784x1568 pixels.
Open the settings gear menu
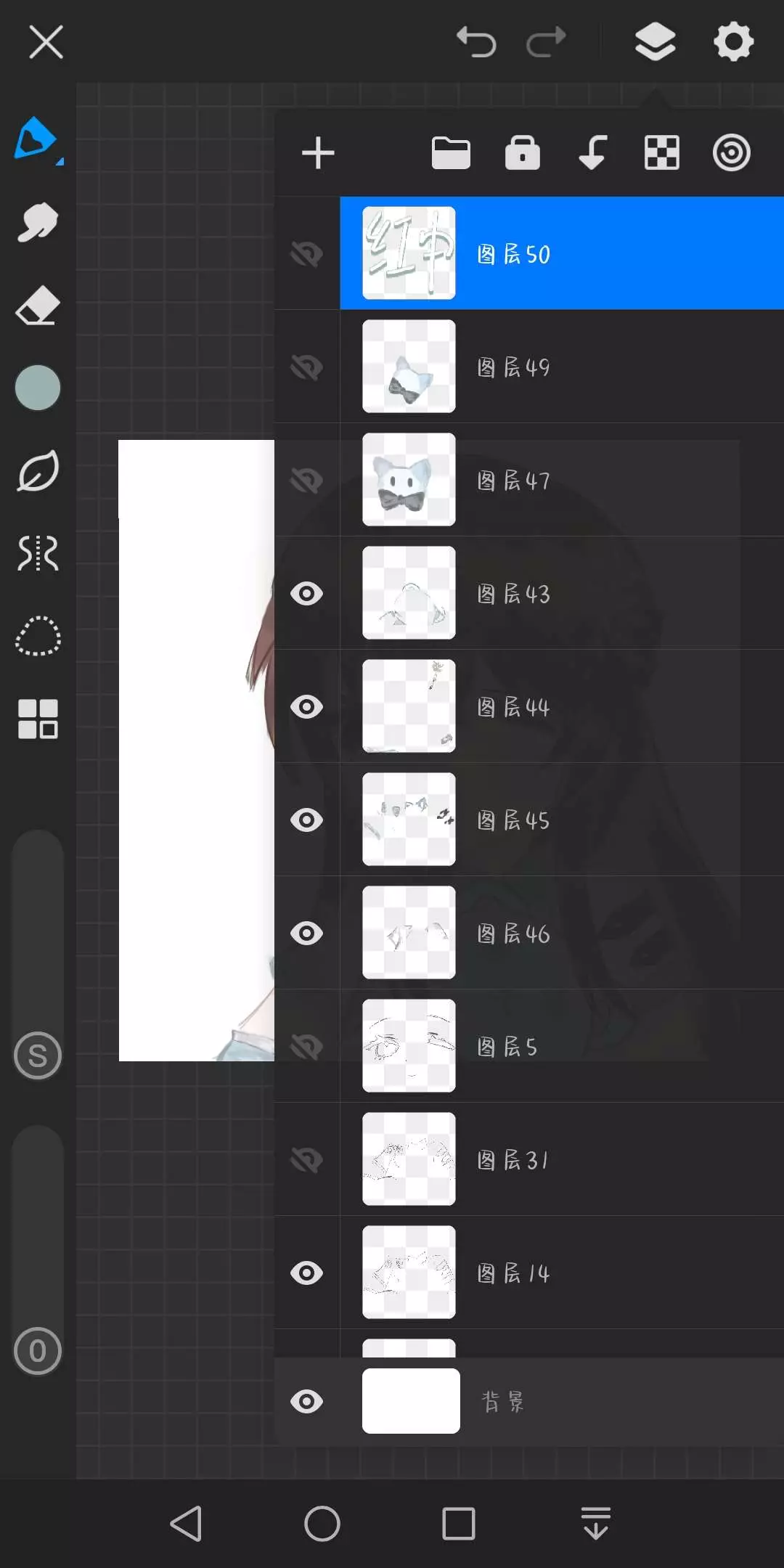[734, 41]
